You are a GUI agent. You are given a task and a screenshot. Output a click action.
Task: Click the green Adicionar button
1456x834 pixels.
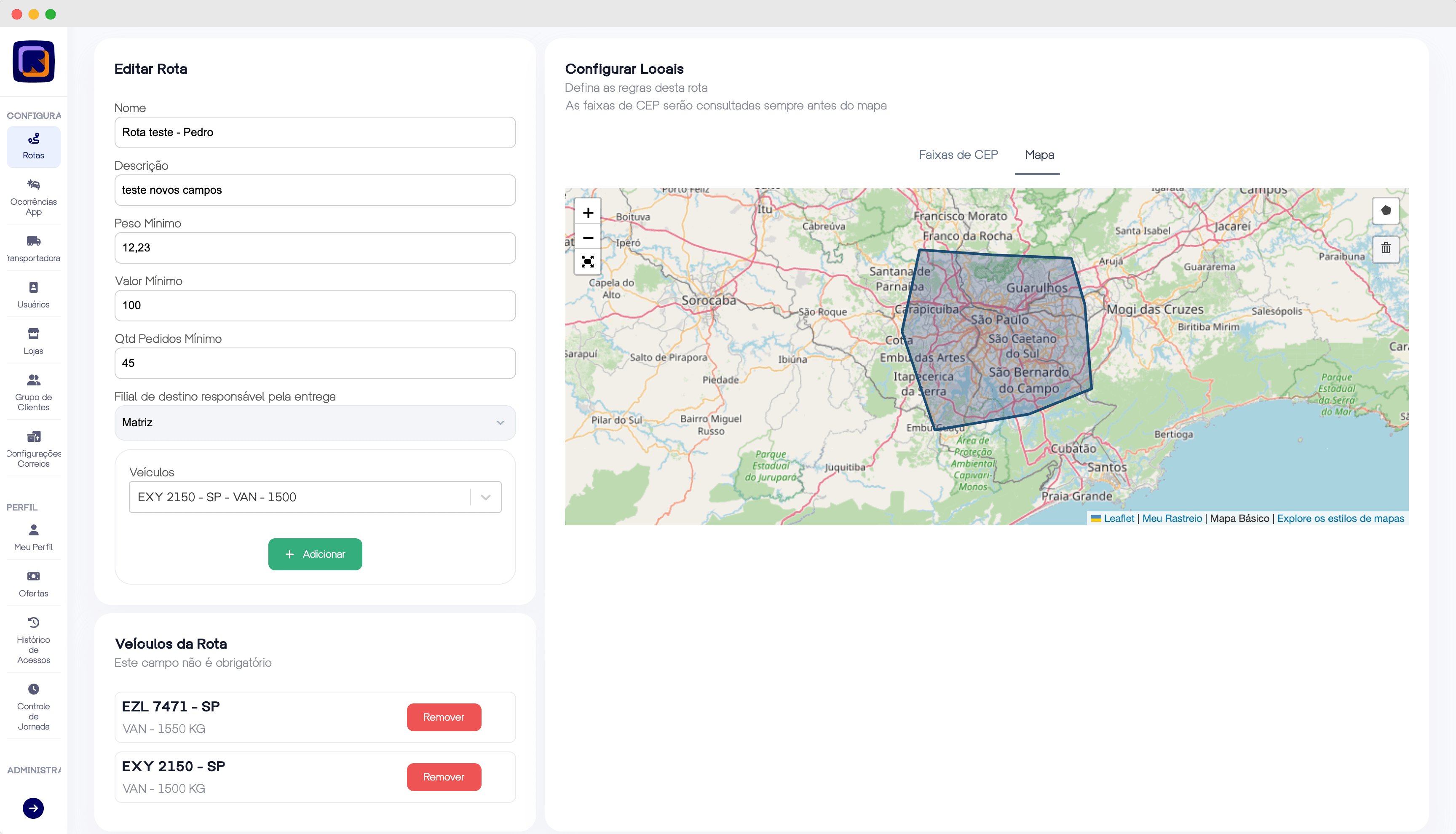[314, 554]
